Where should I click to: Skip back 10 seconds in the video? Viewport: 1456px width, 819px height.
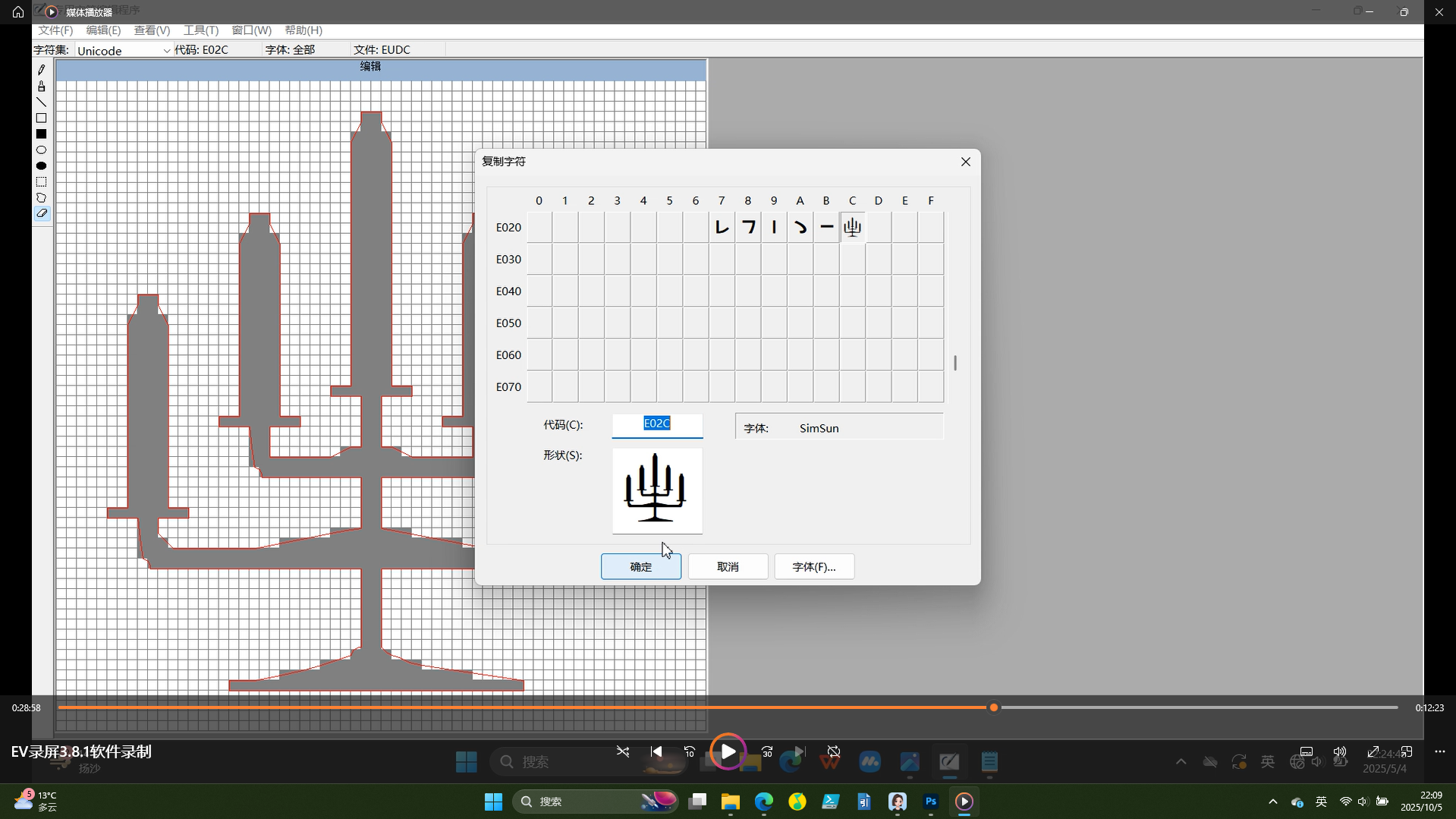(x=690, y=751)
